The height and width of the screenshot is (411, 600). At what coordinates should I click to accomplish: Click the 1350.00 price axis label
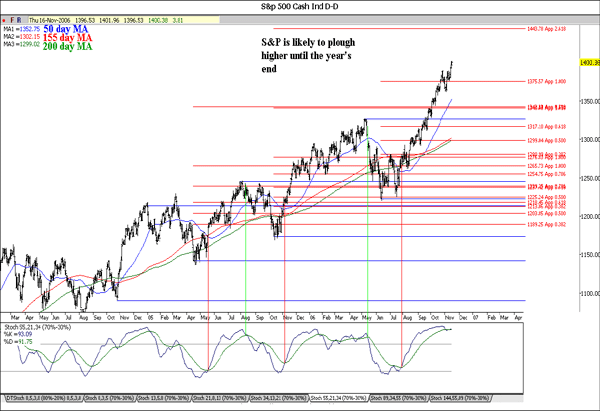(591, 101)
